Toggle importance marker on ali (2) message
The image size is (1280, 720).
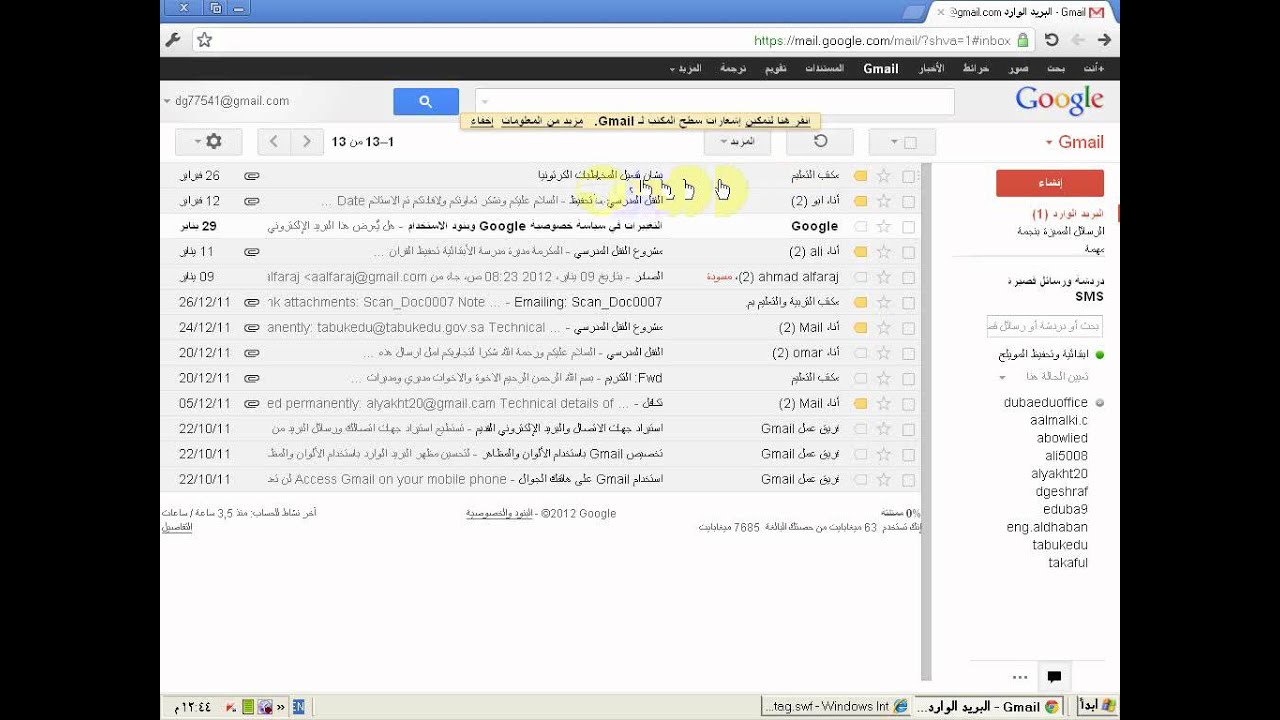point(860,252)
